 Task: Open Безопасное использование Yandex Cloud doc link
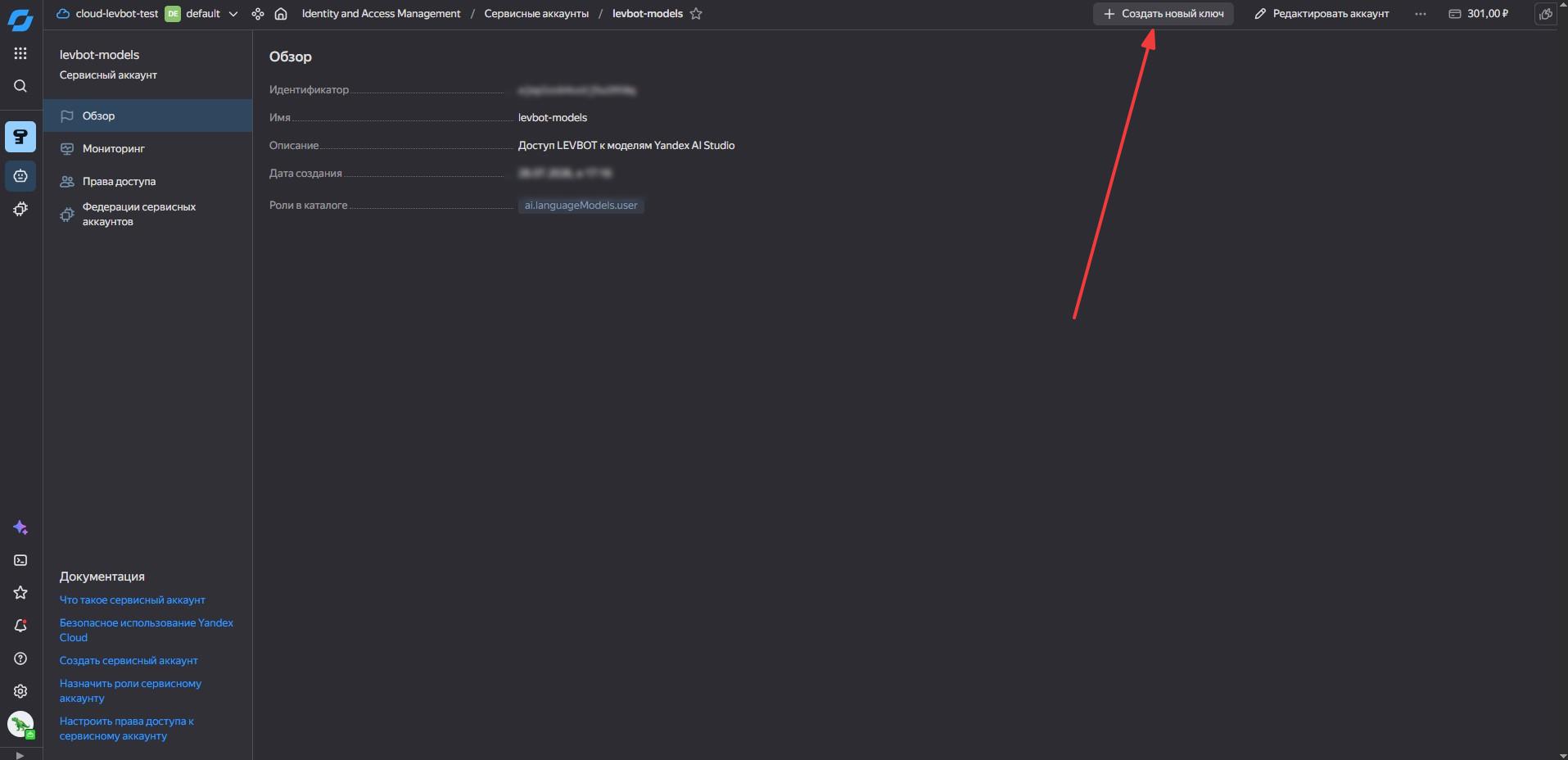tap(147, 631)
